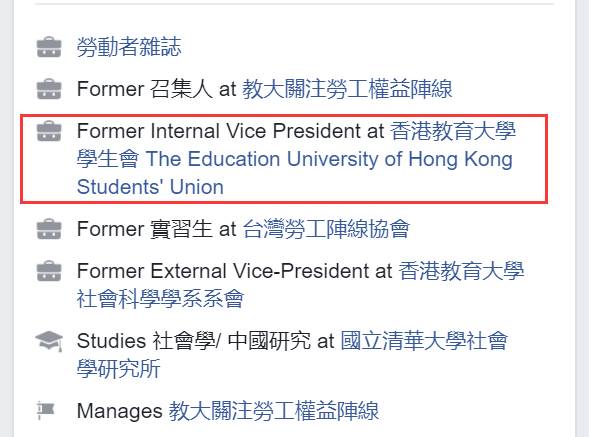This screenshot has height=437, width=589.
Task: Open 勞動者雜誌 page link
Action: pyautogui.click(x=129, y=47)
